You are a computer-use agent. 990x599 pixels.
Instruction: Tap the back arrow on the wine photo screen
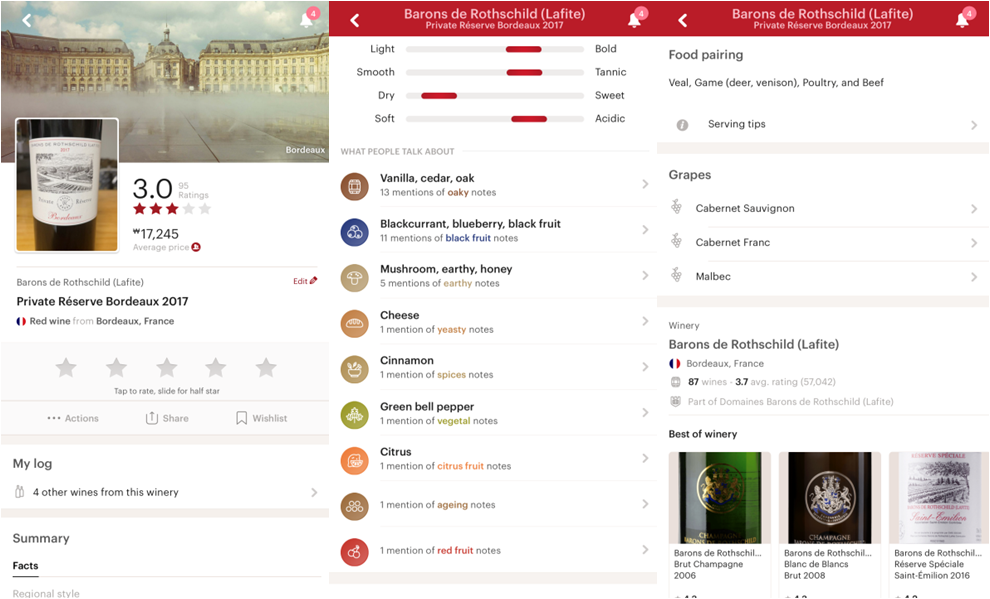(x=26, y=20)
